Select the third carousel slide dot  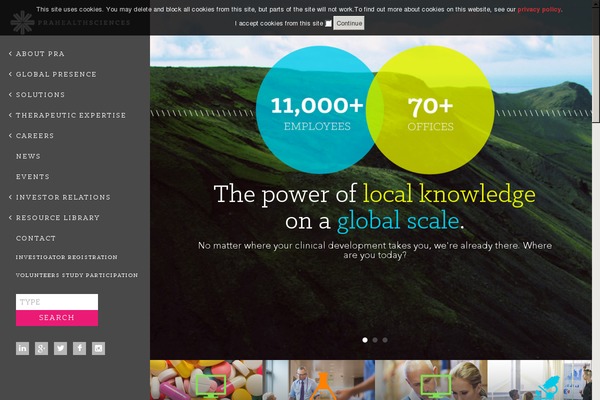coord(385,340)
